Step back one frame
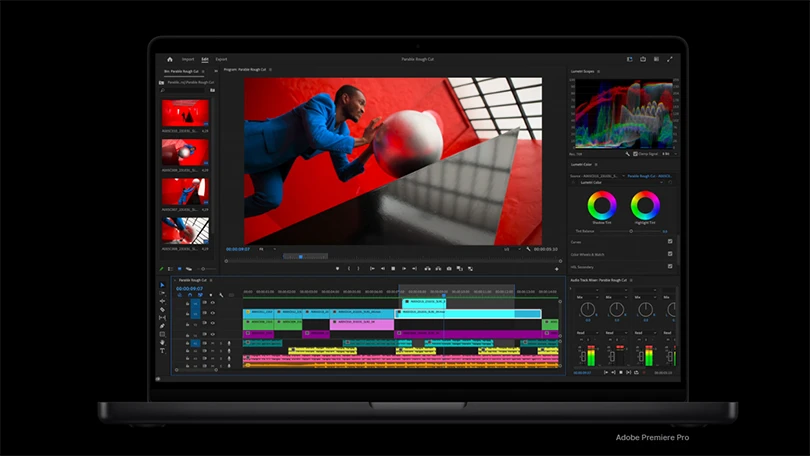The width and height of the screenshot is (810, 456). pyautogui.click(x=383, y=269)
